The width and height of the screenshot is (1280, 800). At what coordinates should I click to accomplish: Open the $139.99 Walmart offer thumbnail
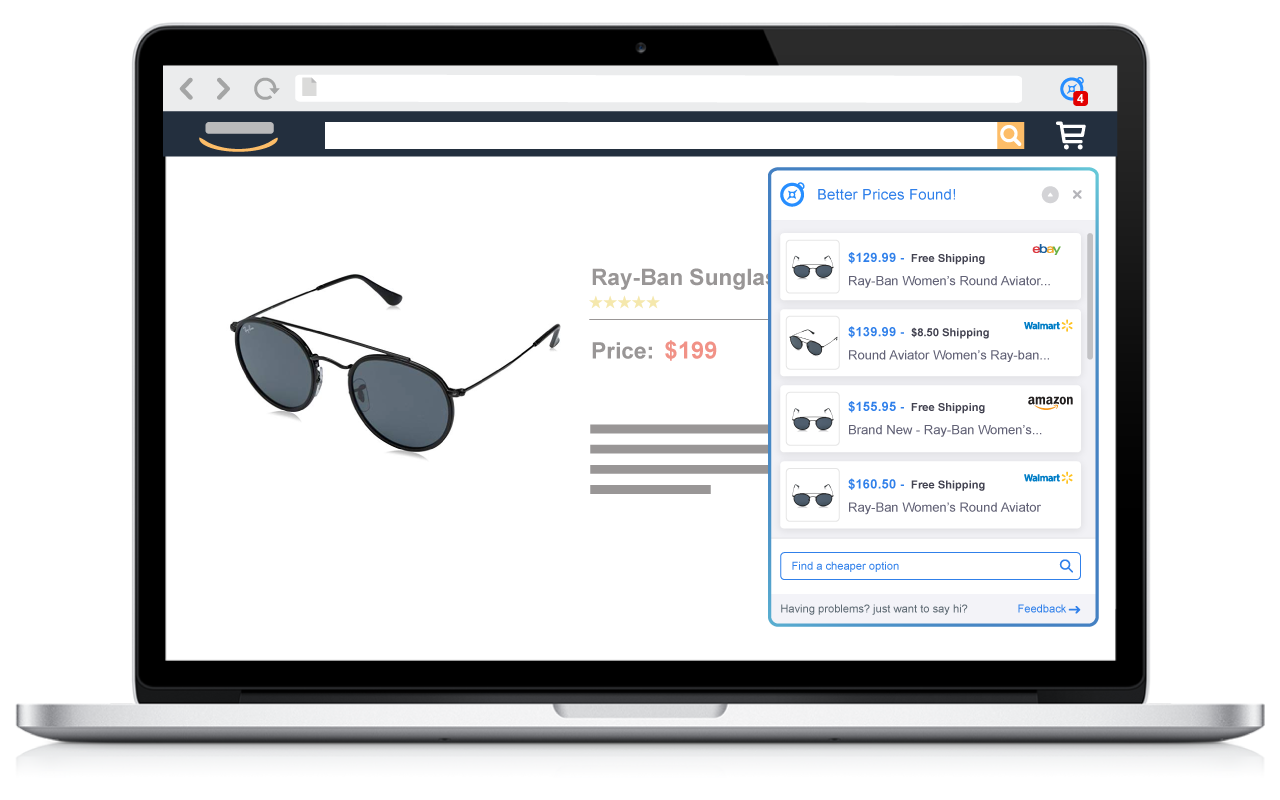coord(812,343)
